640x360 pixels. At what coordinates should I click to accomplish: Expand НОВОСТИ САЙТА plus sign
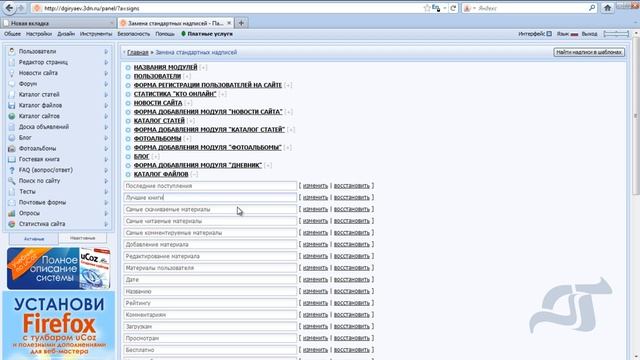[x=188, y=103]
